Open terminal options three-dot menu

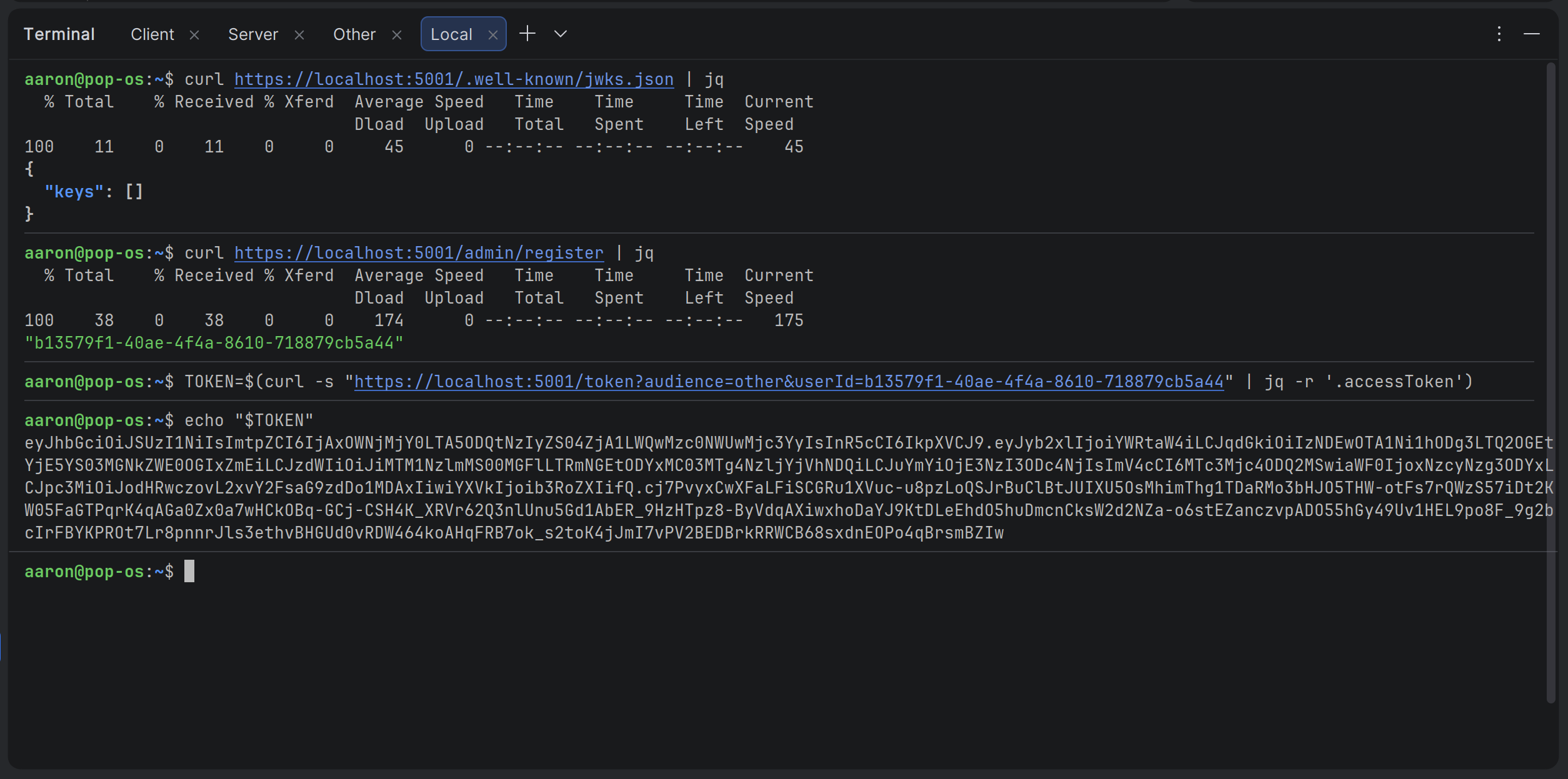click(1499, 34)
